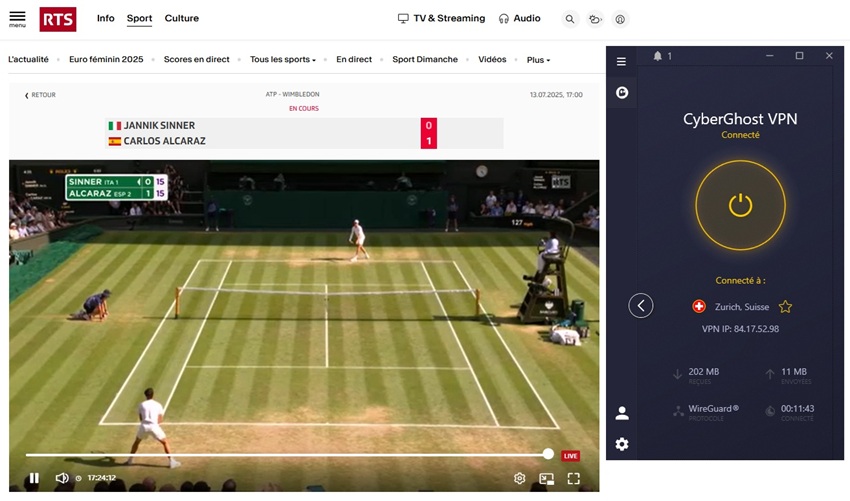Open L'actualité sports news

[x=28, y=60]
